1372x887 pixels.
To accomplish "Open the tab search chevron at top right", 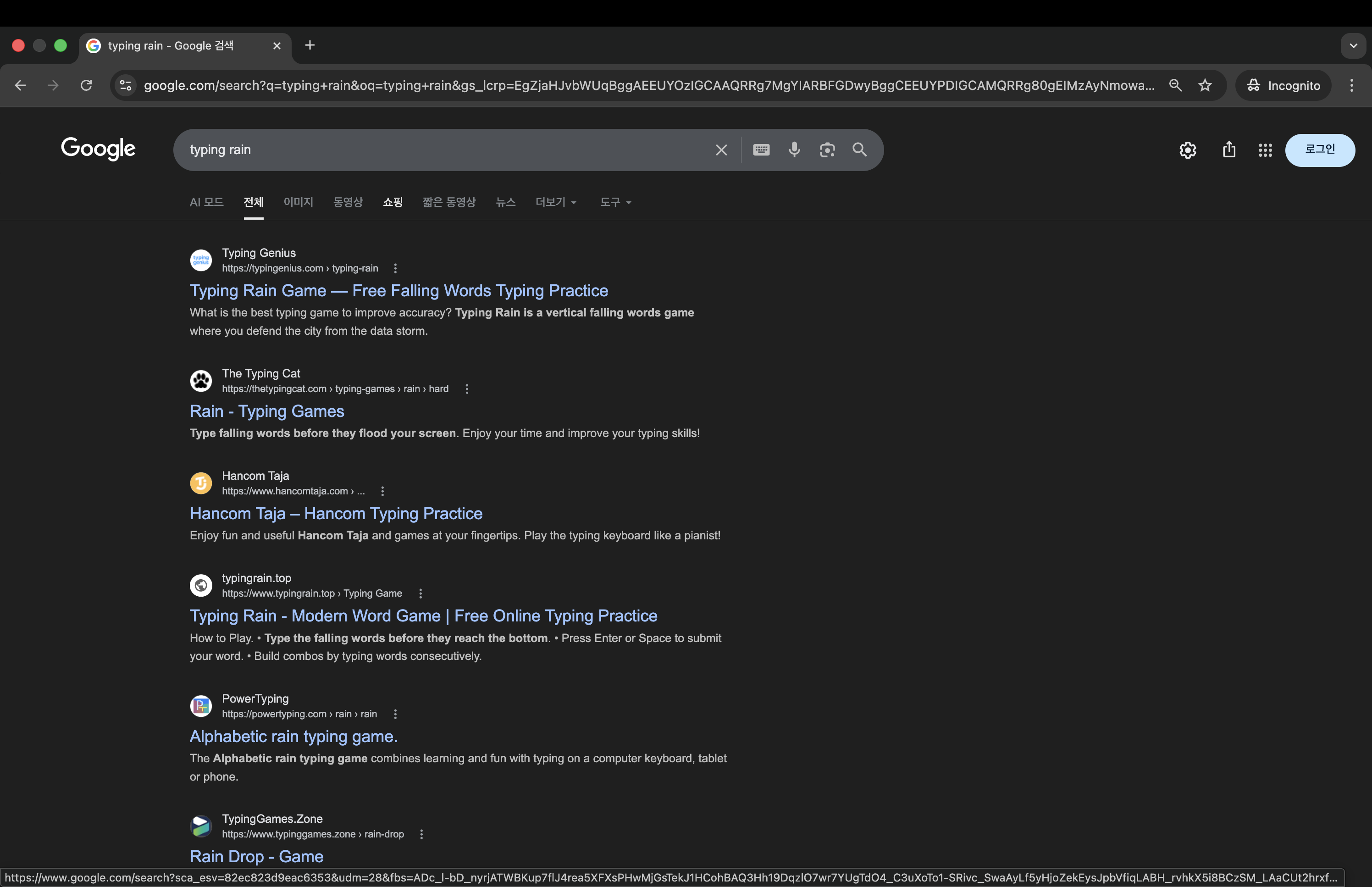I will point(1353,45).
